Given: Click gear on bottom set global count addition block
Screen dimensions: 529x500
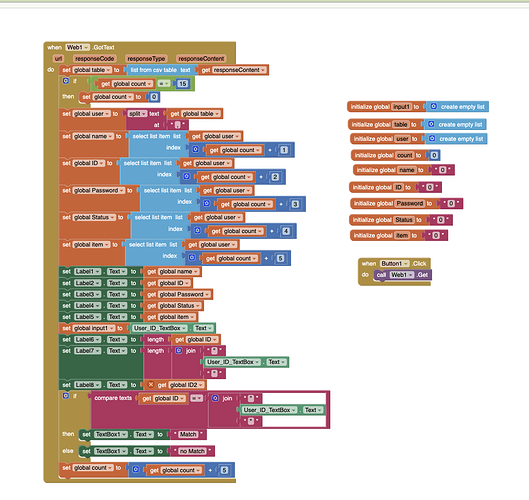Looking at the screenshot, I should [136, 469].
